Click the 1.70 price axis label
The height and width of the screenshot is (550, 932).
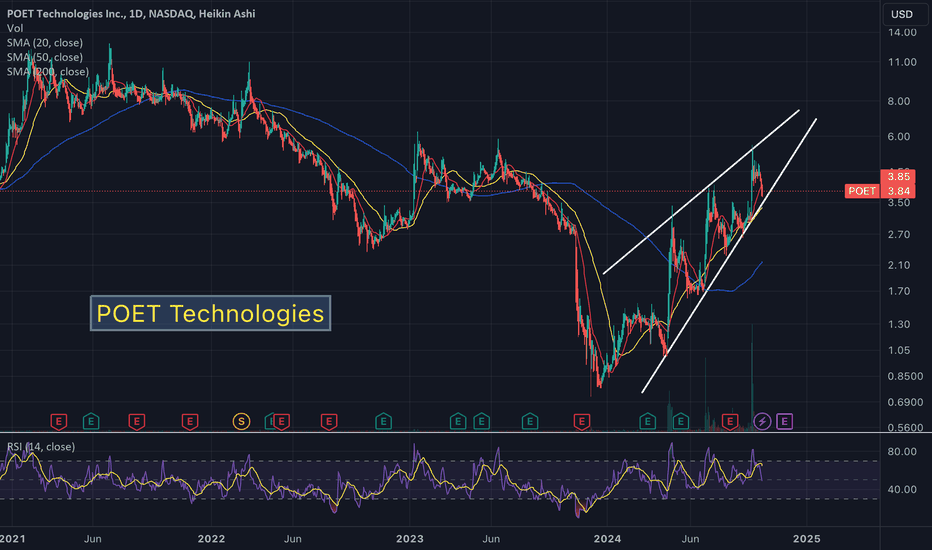click(899, 291)
